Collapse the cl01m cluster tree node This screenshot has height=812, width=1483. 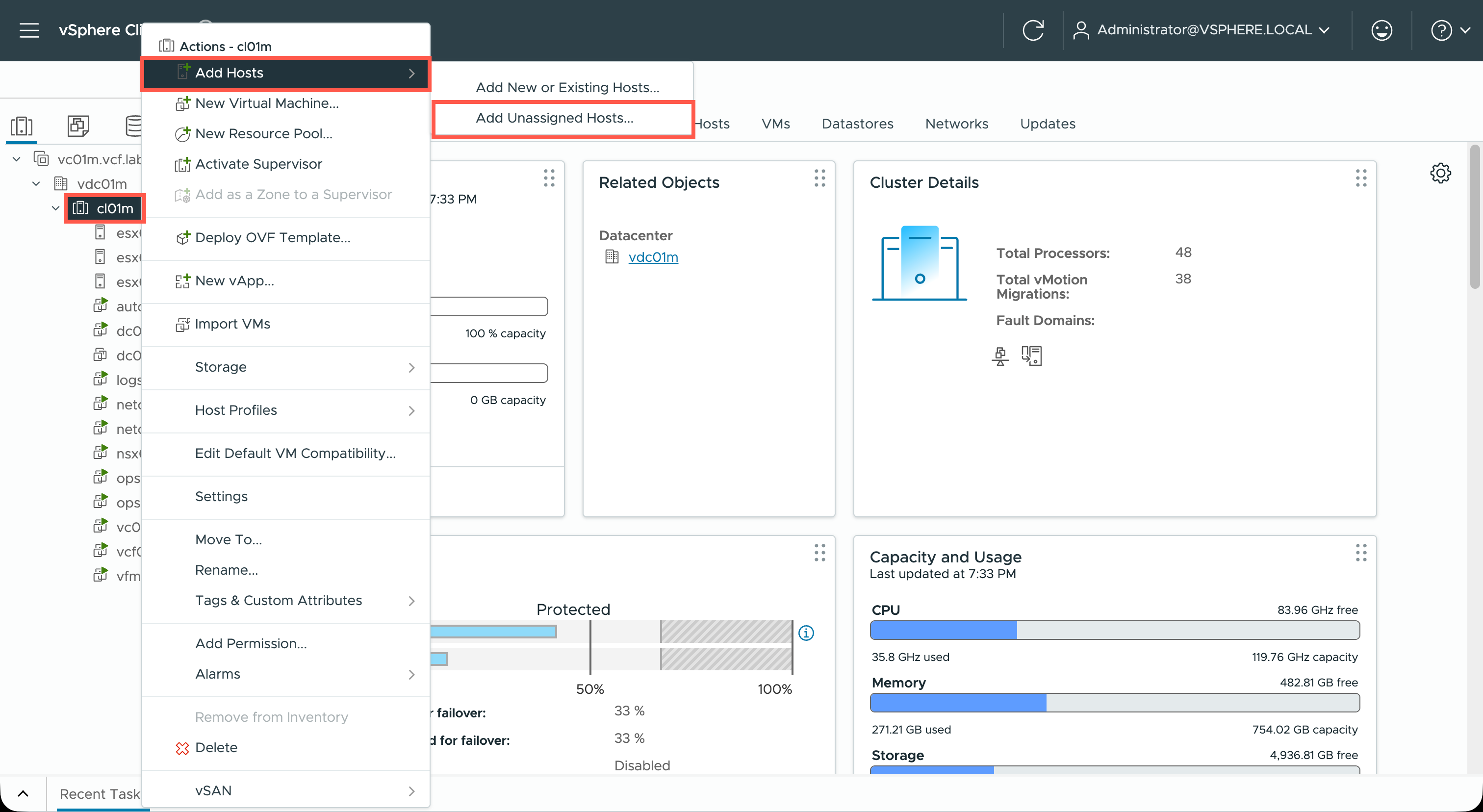(x=56, y=208)
